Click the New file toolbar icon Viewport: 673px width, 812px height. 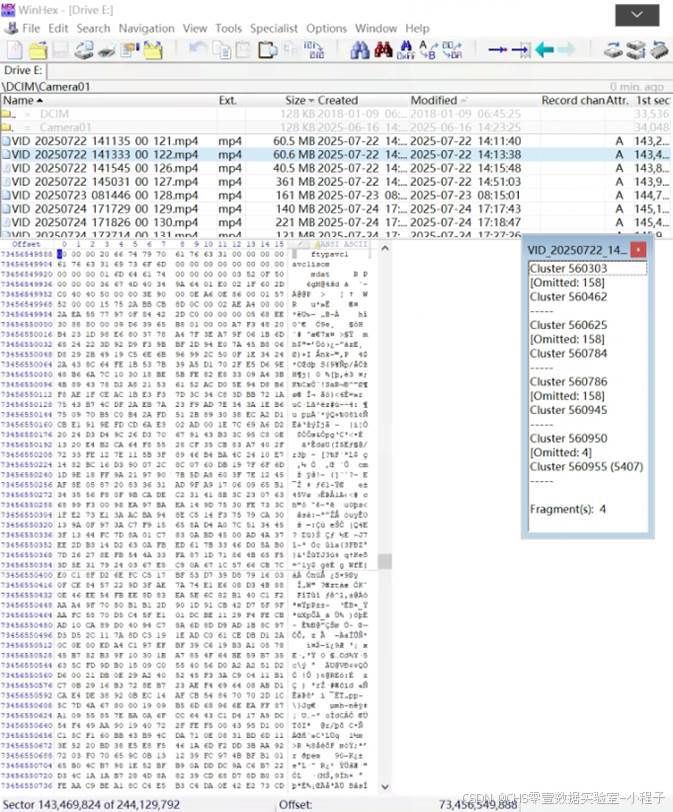[14, 50]
